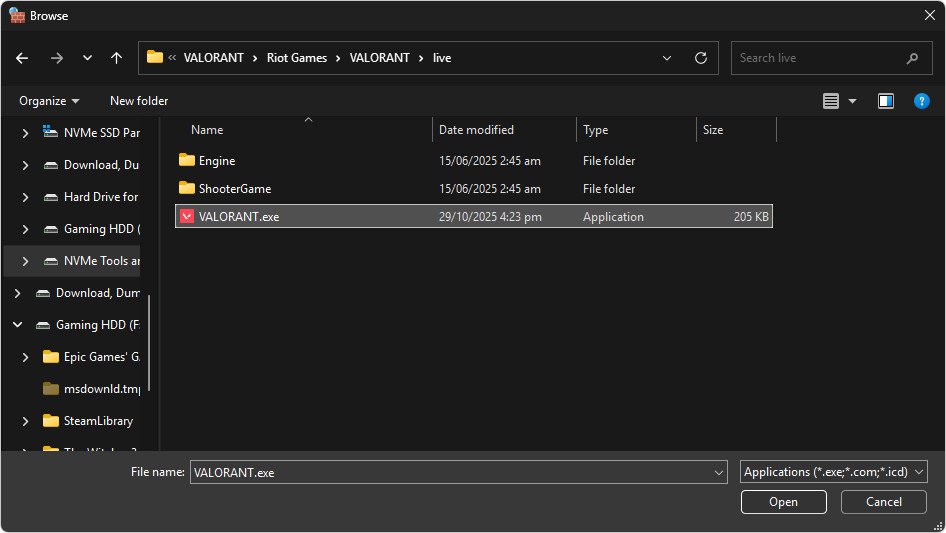Open the Organize menu
Image resolution: width=946 pixels, height=533 pixels.
(x=49, y=101)
